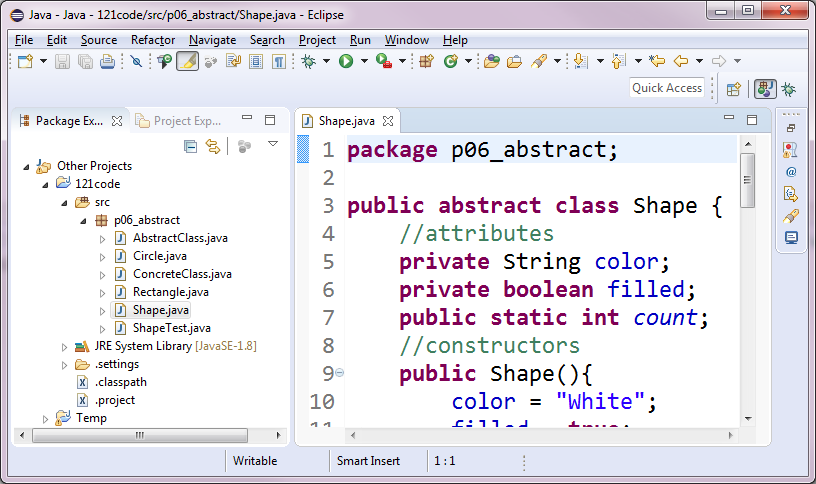Click the Toggle Mark Occurrences highlighter icon
Viewport: 816px width, 484px height.
click(x=187, y=61)
